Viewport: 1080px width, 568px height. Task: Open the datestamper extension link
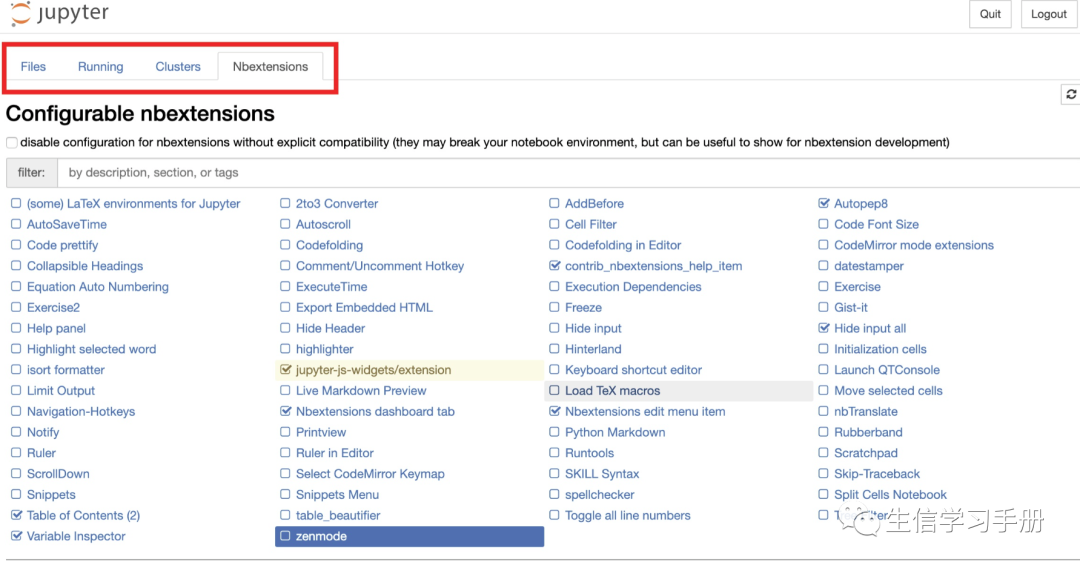click(x=869, y=266)
